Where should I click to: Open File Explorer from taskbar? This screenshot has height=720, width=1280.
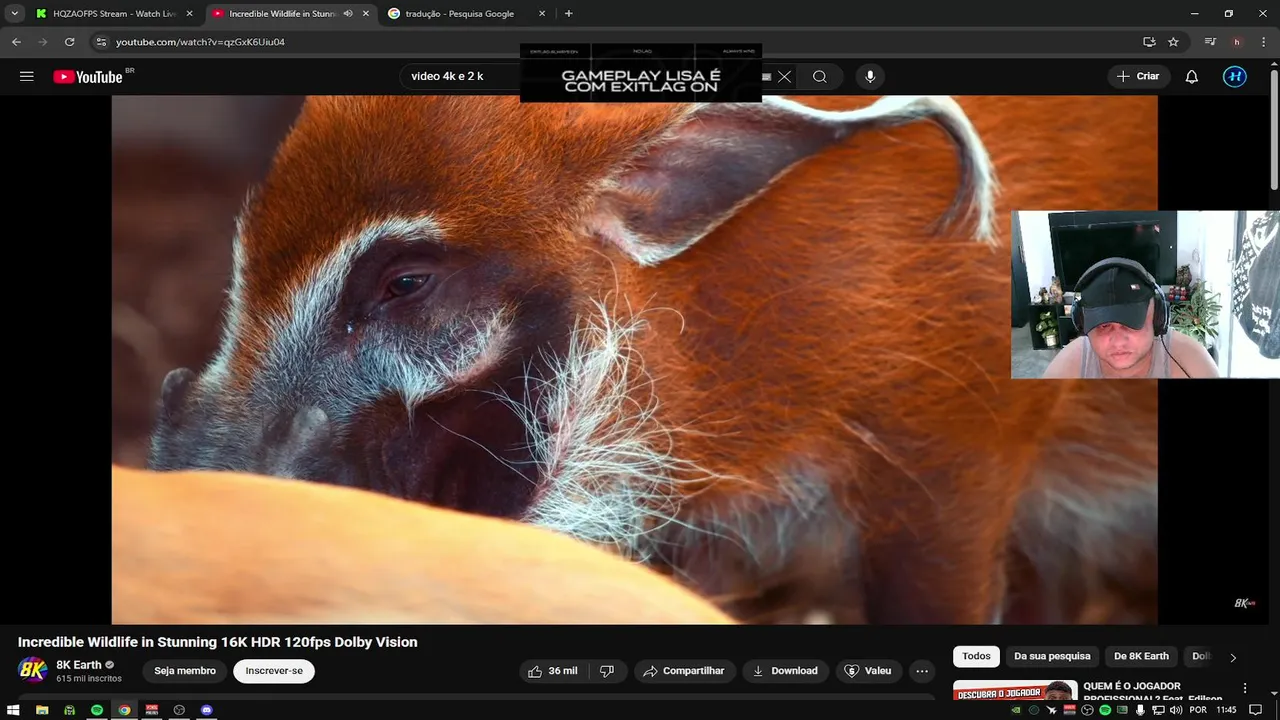click(42, 710)
